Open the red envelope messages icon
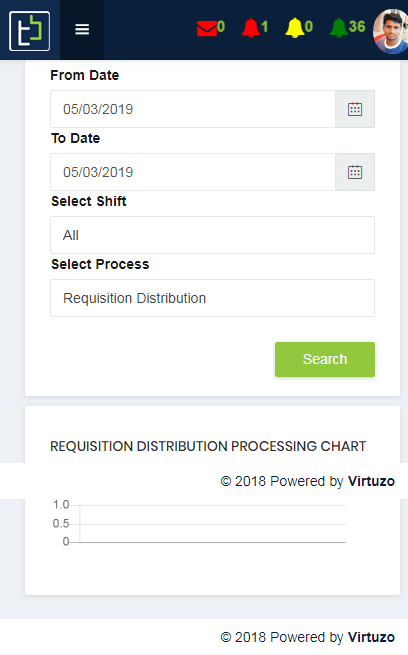This screenshot has width=408, height=655. coord(207,28)
